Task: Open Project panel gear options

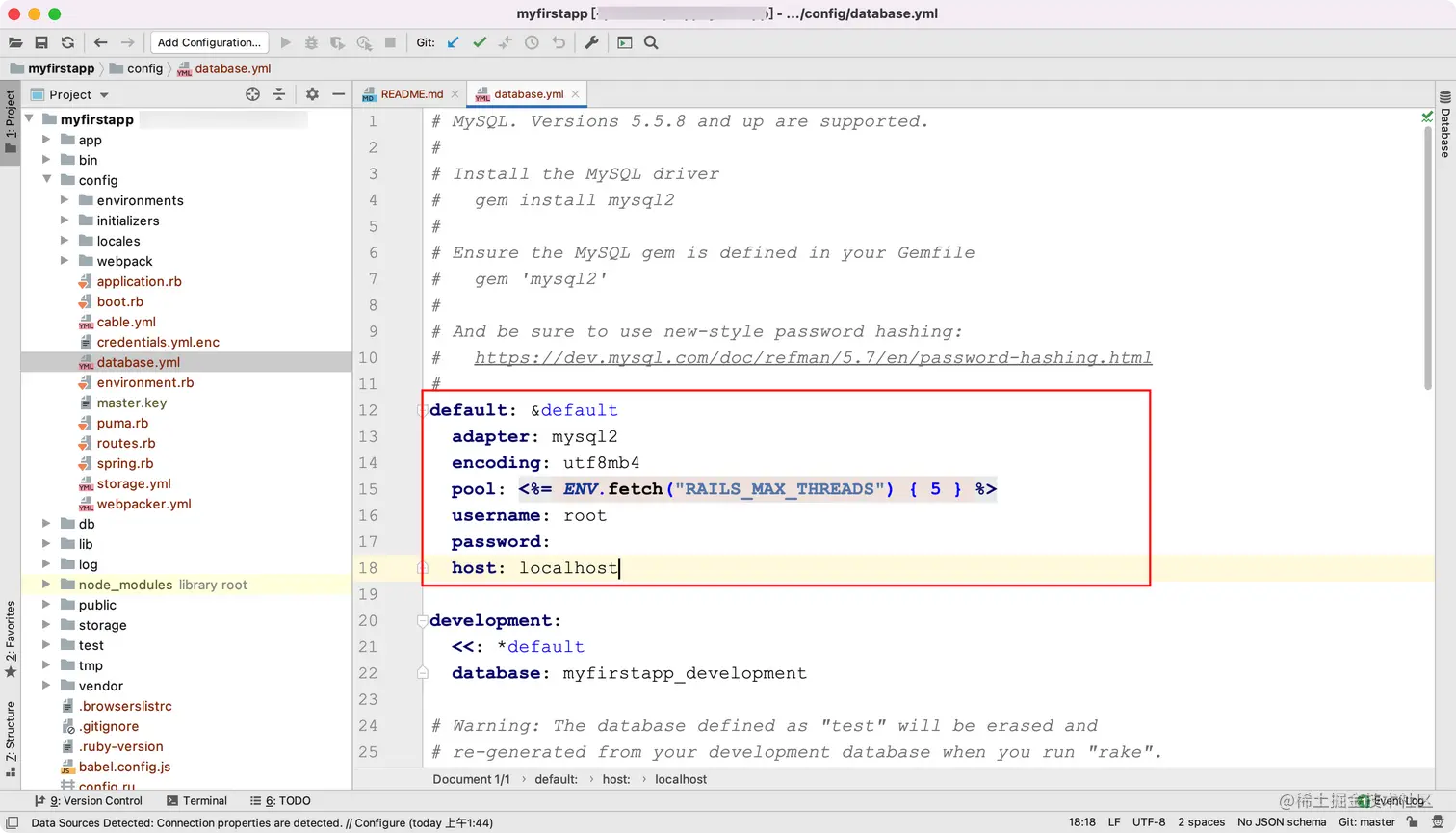Action: click(312, 94)
